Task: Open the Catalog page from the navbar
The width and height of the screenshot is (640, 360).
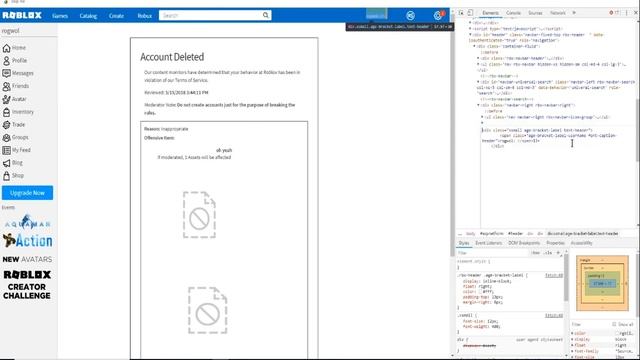Action: pyautogui.click(x=88, y=16)
